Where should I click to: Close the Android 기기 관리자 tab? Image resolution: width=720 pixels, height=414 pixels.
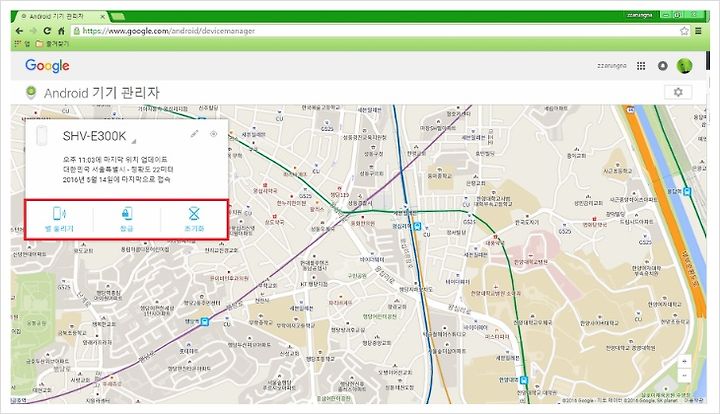102,17
